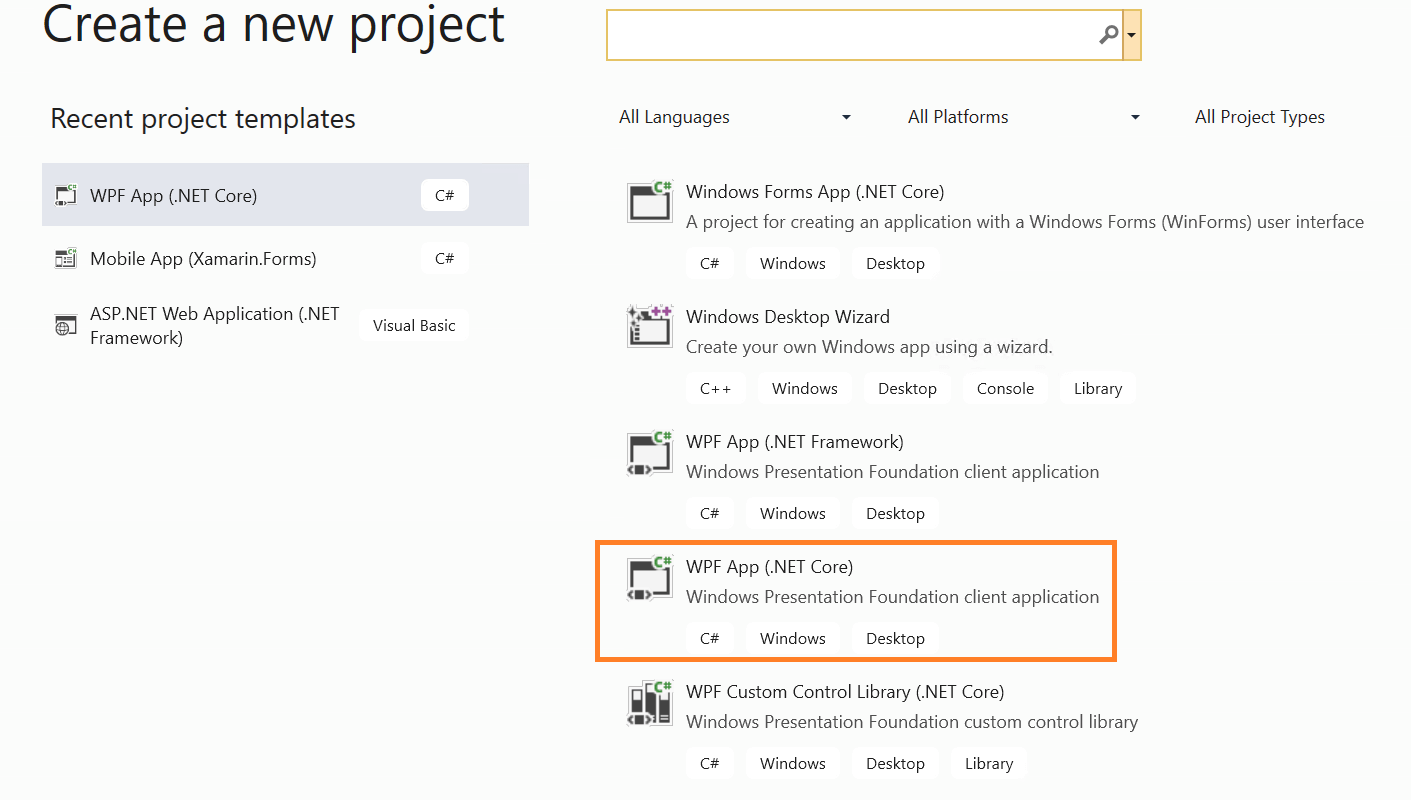
Task: Click the search magnifier icon
Action: (x=1108, y=35)
